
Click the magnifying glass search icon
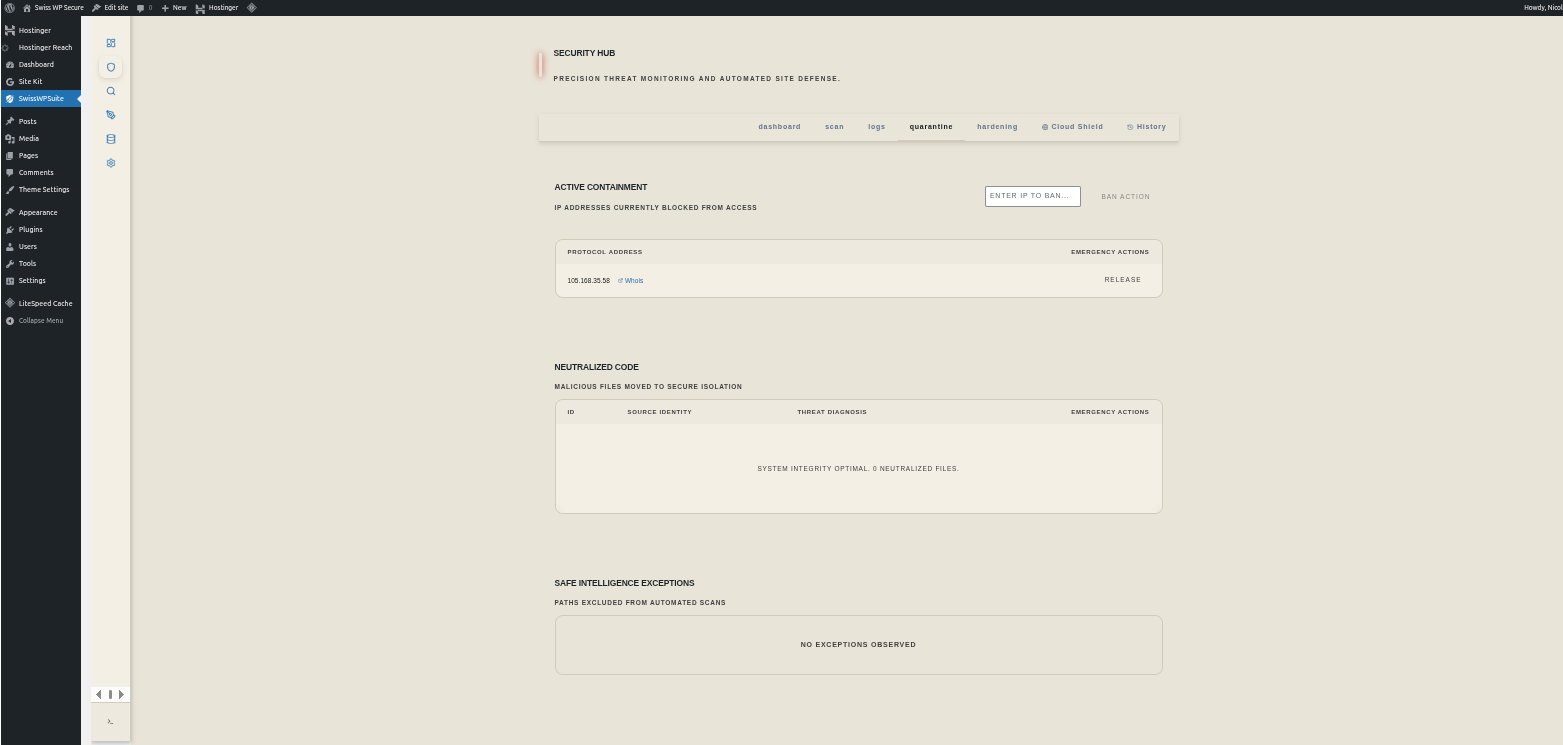point(111,91)
